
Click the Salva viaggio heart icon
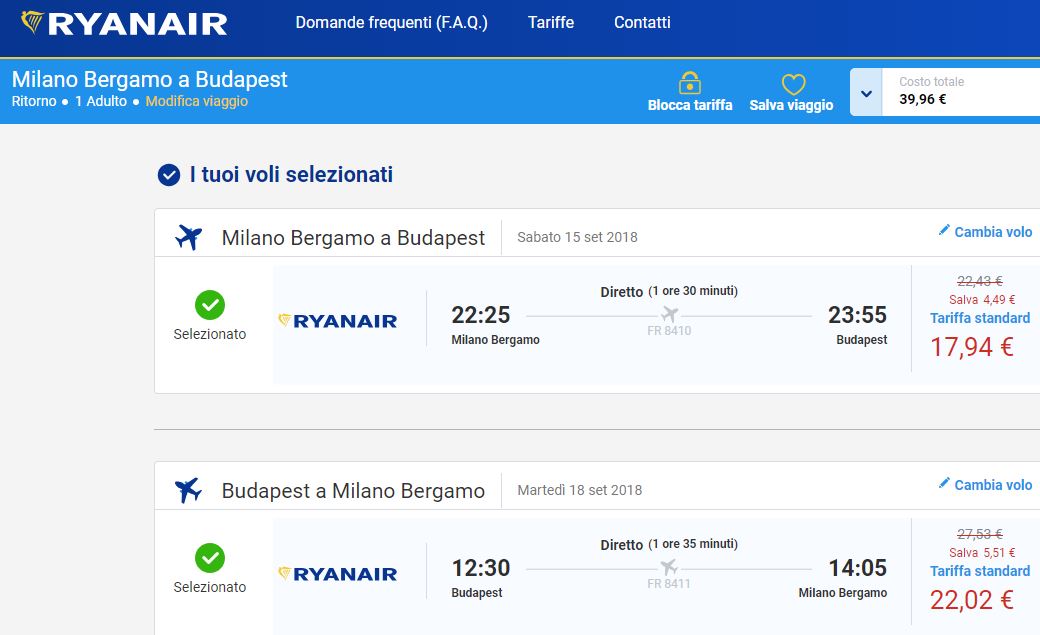(792, 84)
